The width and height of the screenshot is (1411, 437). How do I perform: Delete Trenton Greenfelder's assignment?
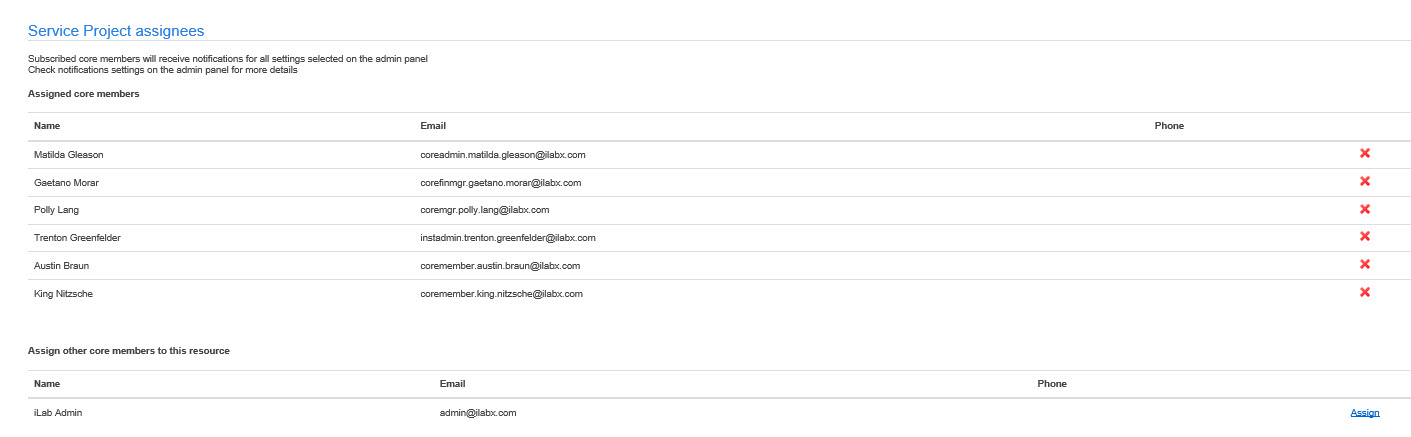1364,237
